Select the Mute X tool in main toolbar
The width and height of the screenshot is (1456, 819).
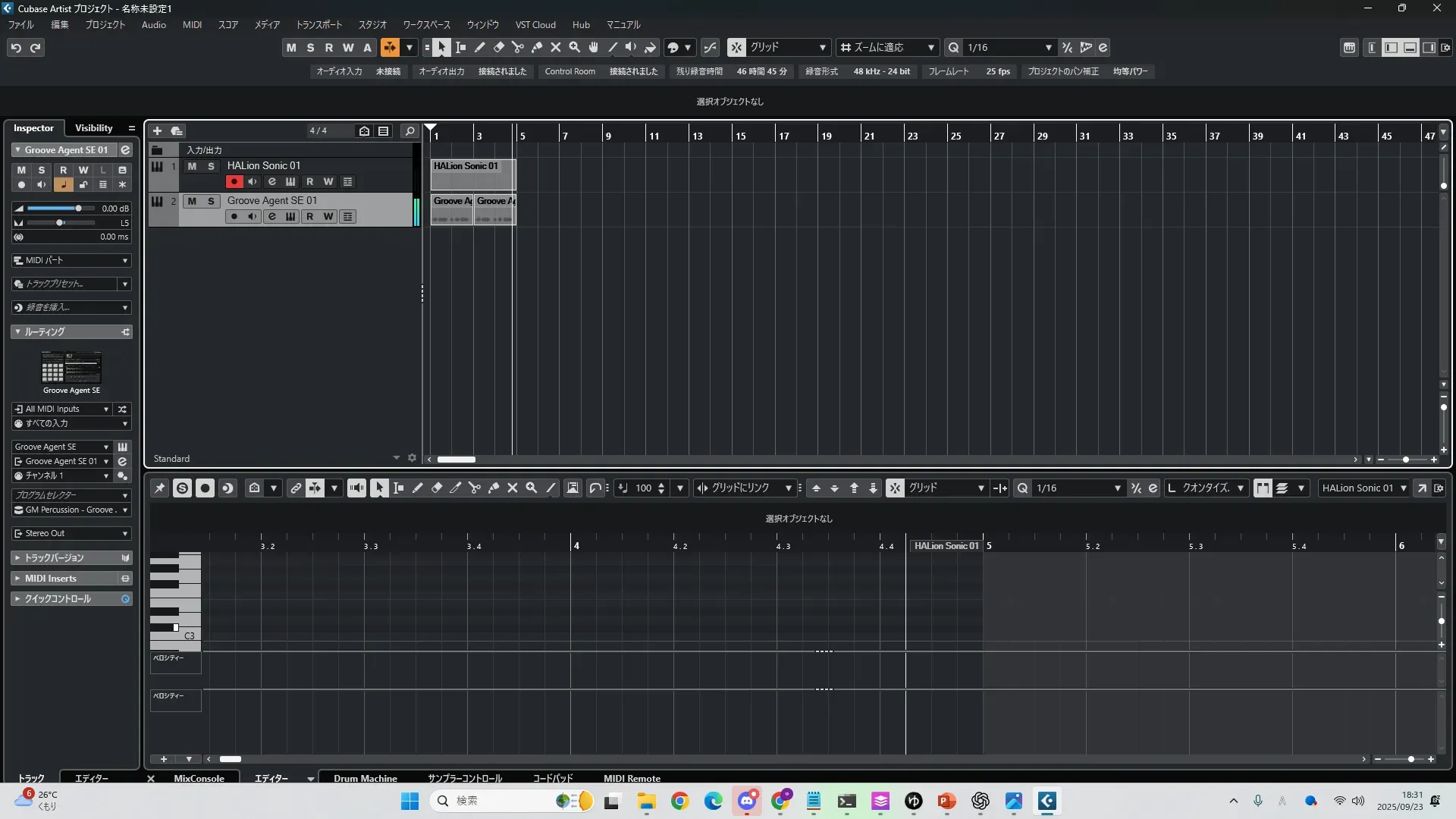tap(556, 48)
